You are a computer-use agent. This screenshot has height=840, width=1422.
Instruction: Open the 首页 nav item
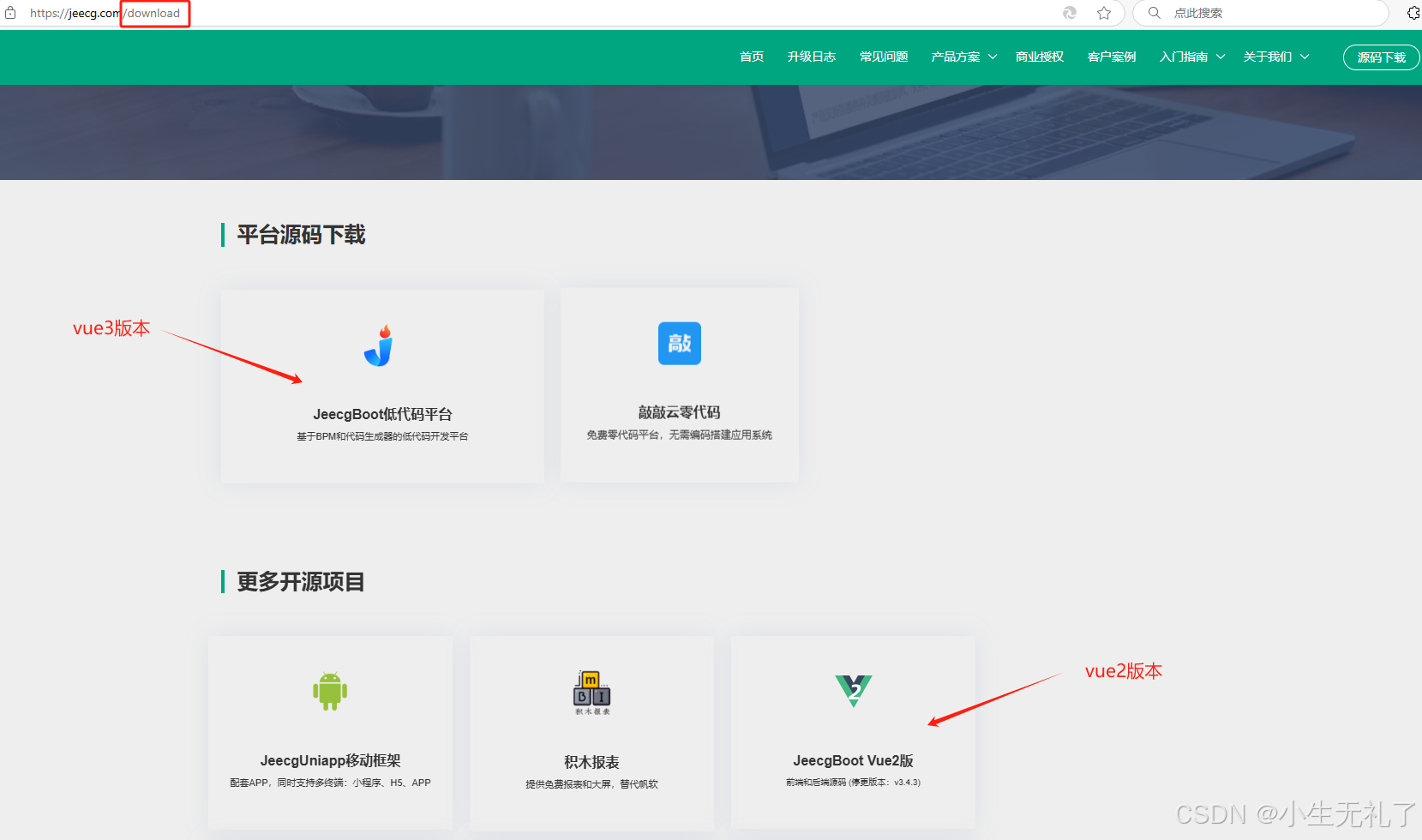coord(752,57)
